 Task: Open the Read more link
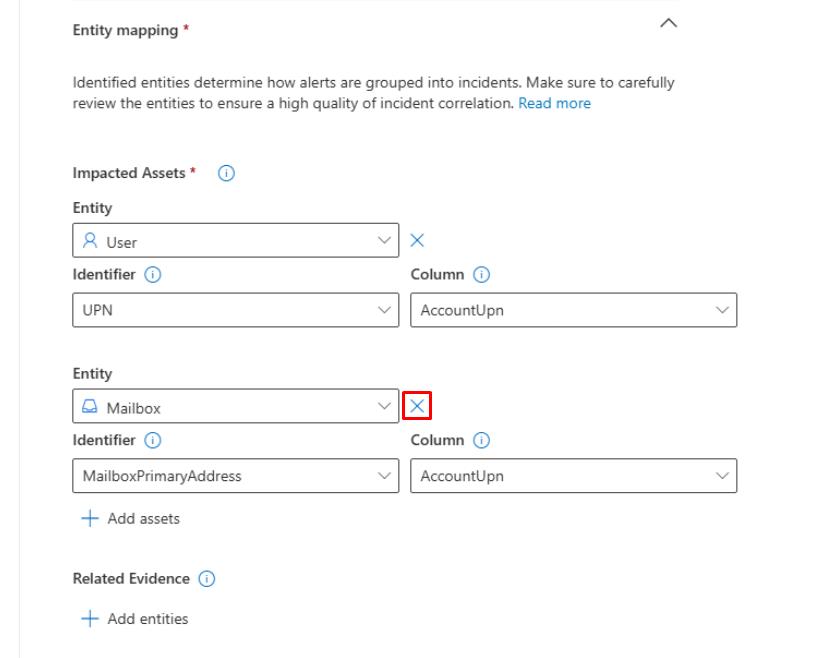(x=554, y=103)
